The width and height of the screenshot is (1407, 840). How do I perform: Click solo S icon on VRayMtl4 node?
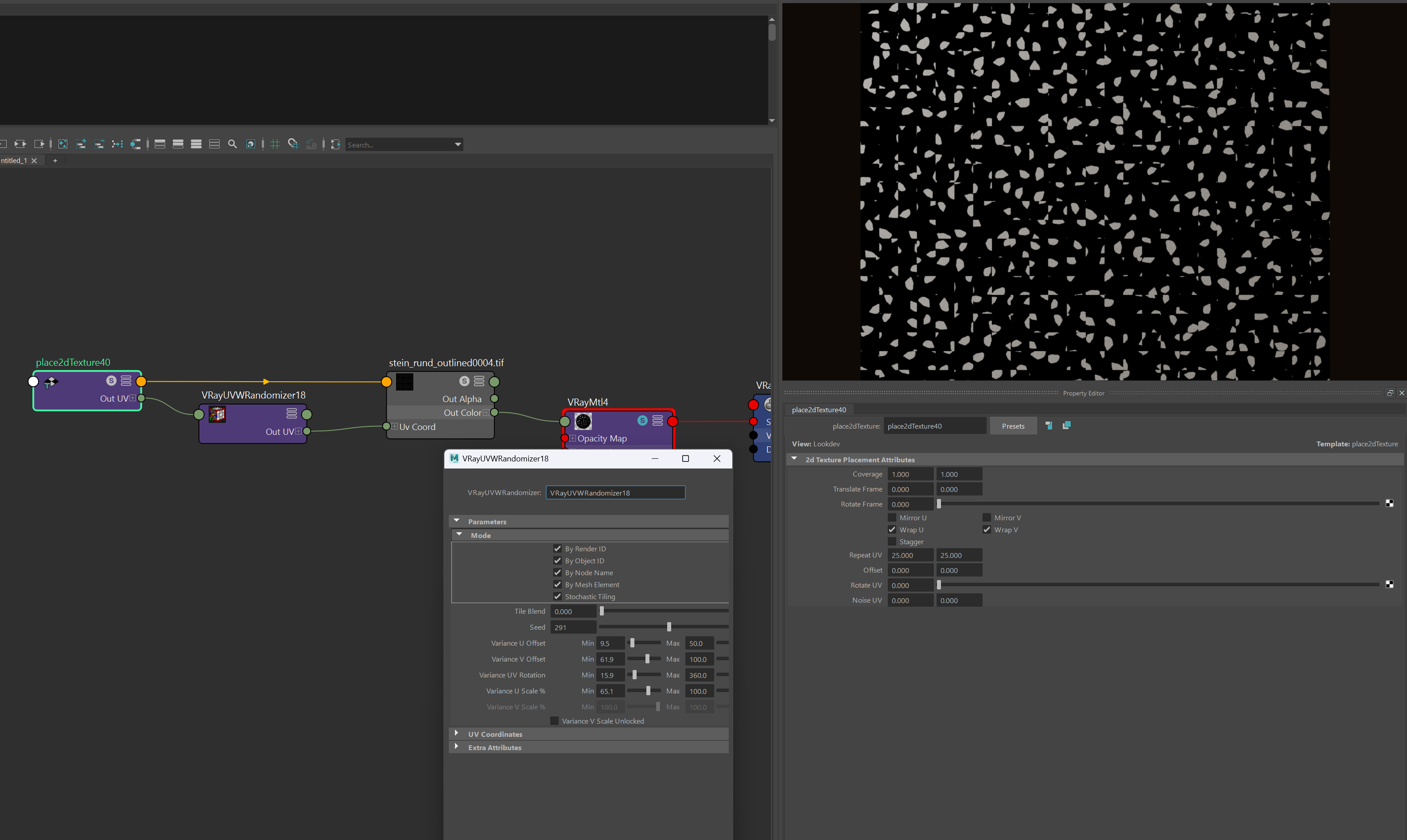[643, 421]
